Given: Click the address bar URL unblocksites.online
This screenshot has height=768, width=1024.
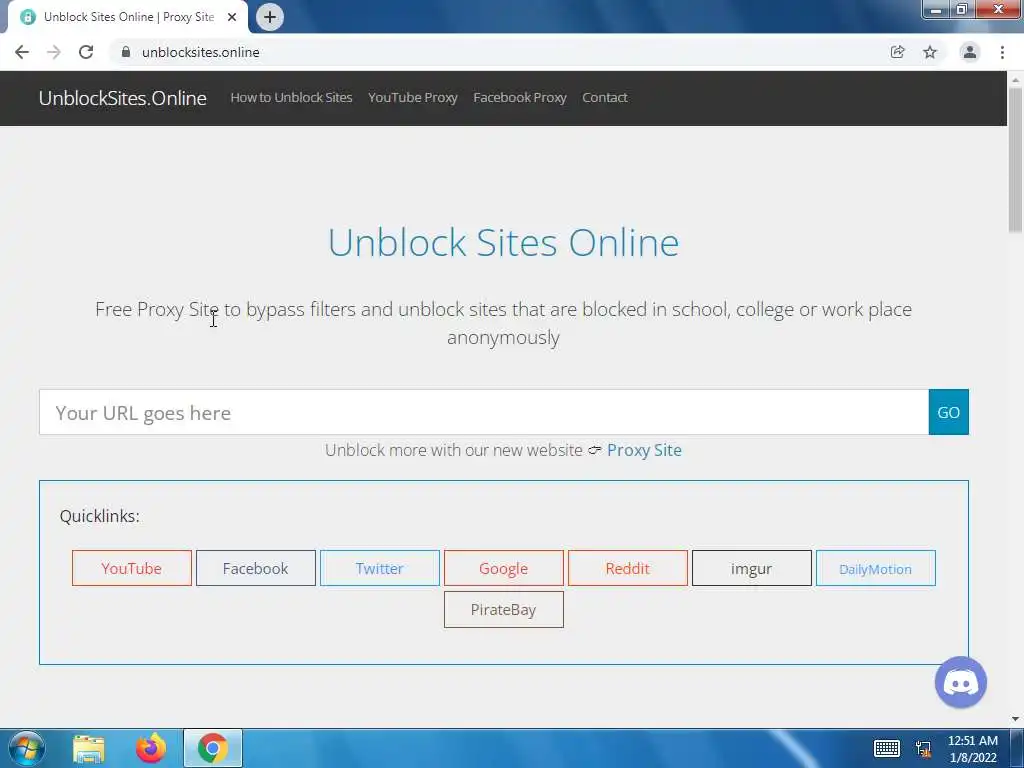Looking at the screenshot, I should click(x=200, y=52).
